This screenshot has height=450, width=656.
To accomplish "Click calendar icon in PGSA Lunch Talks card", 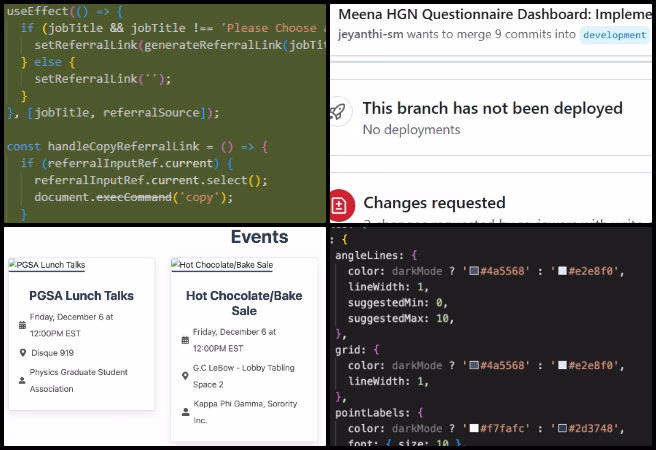I will [22, 325].
